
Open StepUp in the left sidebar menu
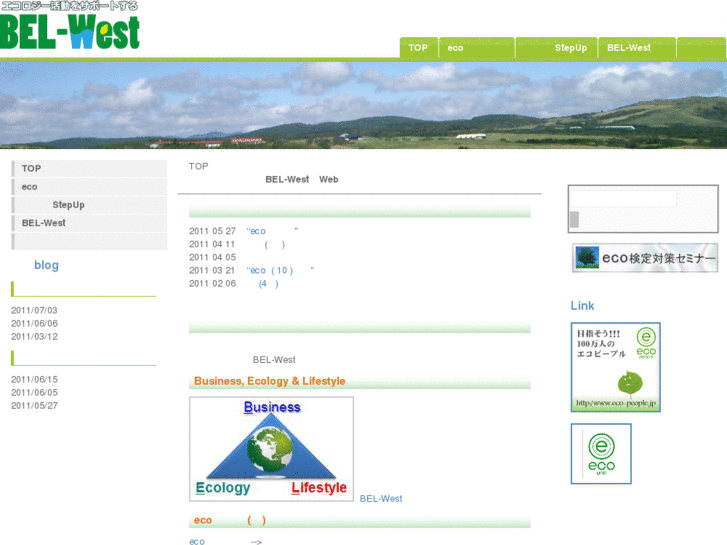89,205
